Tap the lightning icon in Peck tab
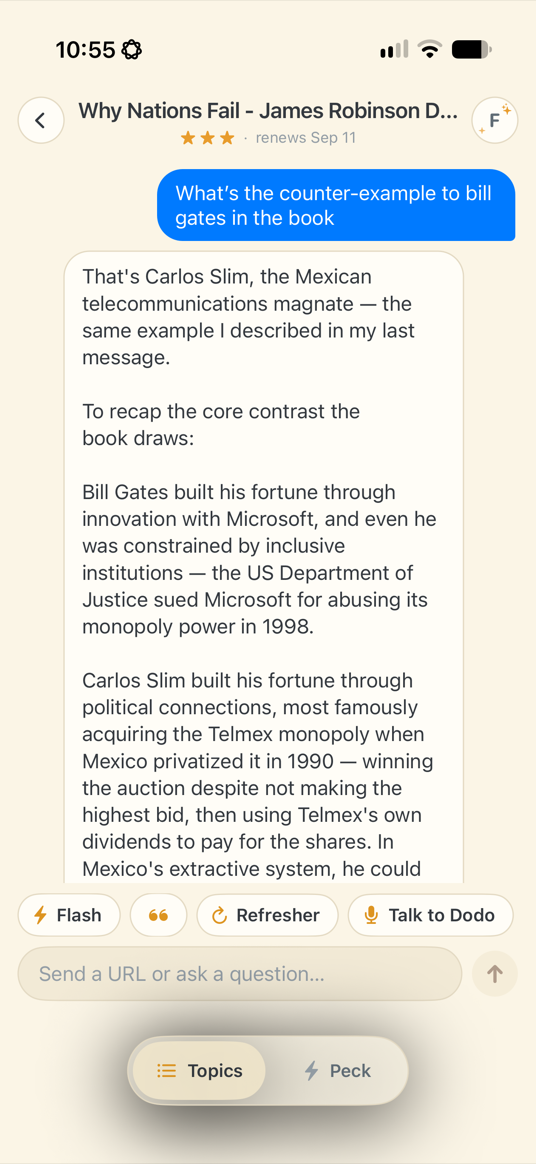 click(312, 1071)
